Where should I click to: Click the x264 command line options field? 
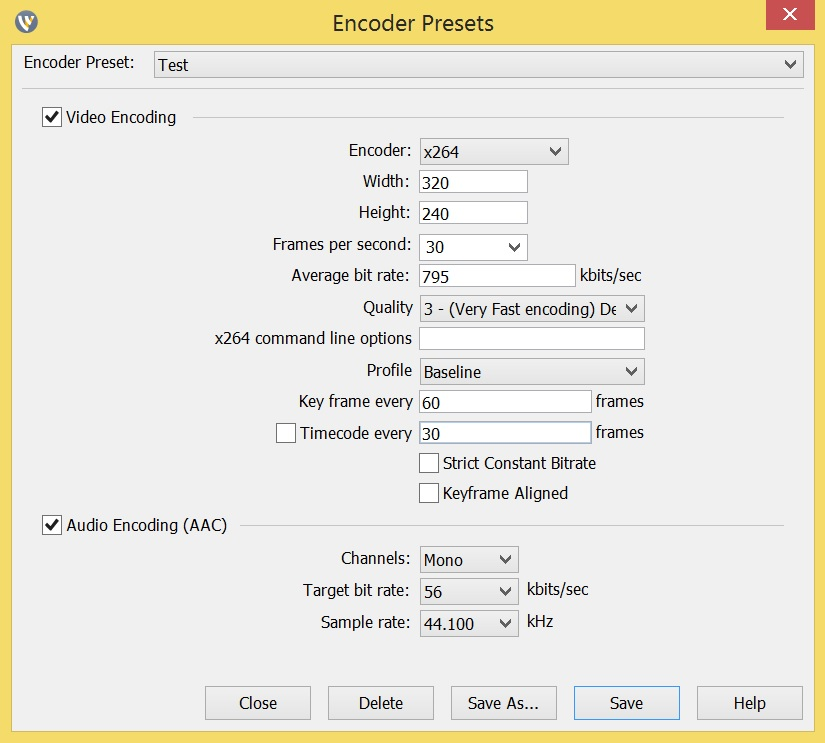coord(532,338)
